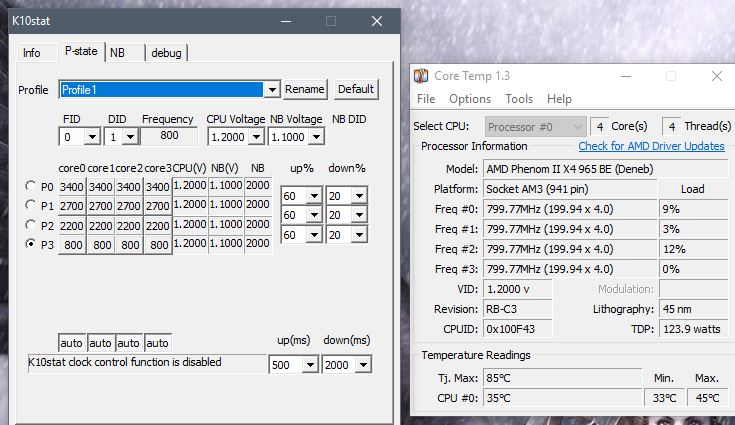Viewport: 735px width, 425px height.
Task: Click the Model field AMD Phenom II X4 965
Action: [x=606, y=169]
